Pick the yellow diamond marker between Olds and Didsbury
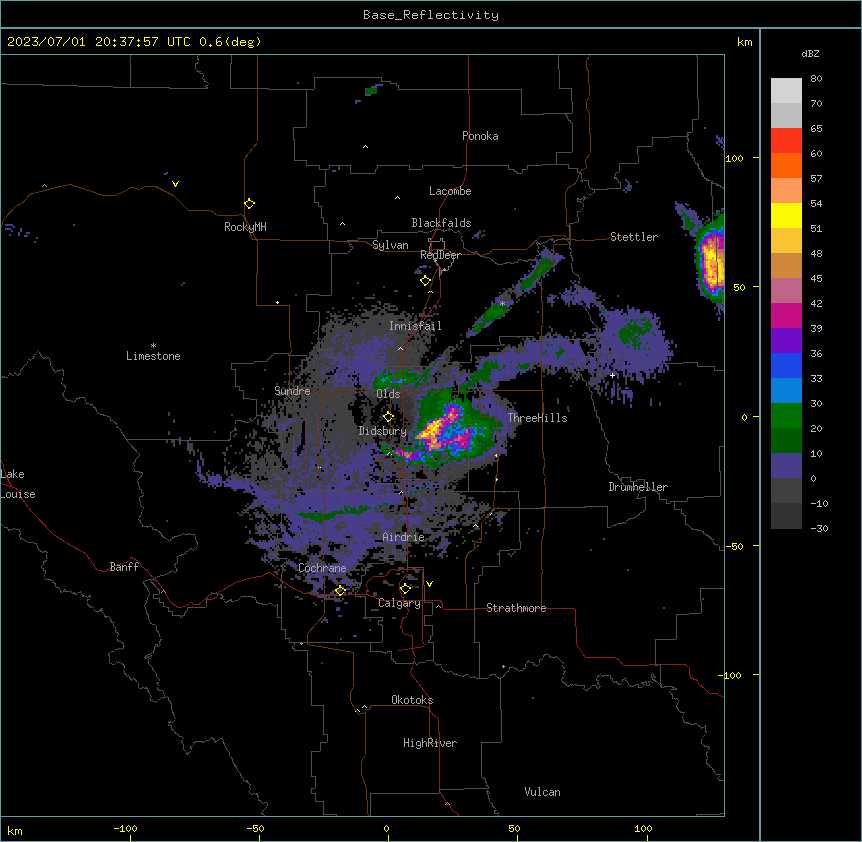This screenshot has height=842, width=862. (388, 417)
